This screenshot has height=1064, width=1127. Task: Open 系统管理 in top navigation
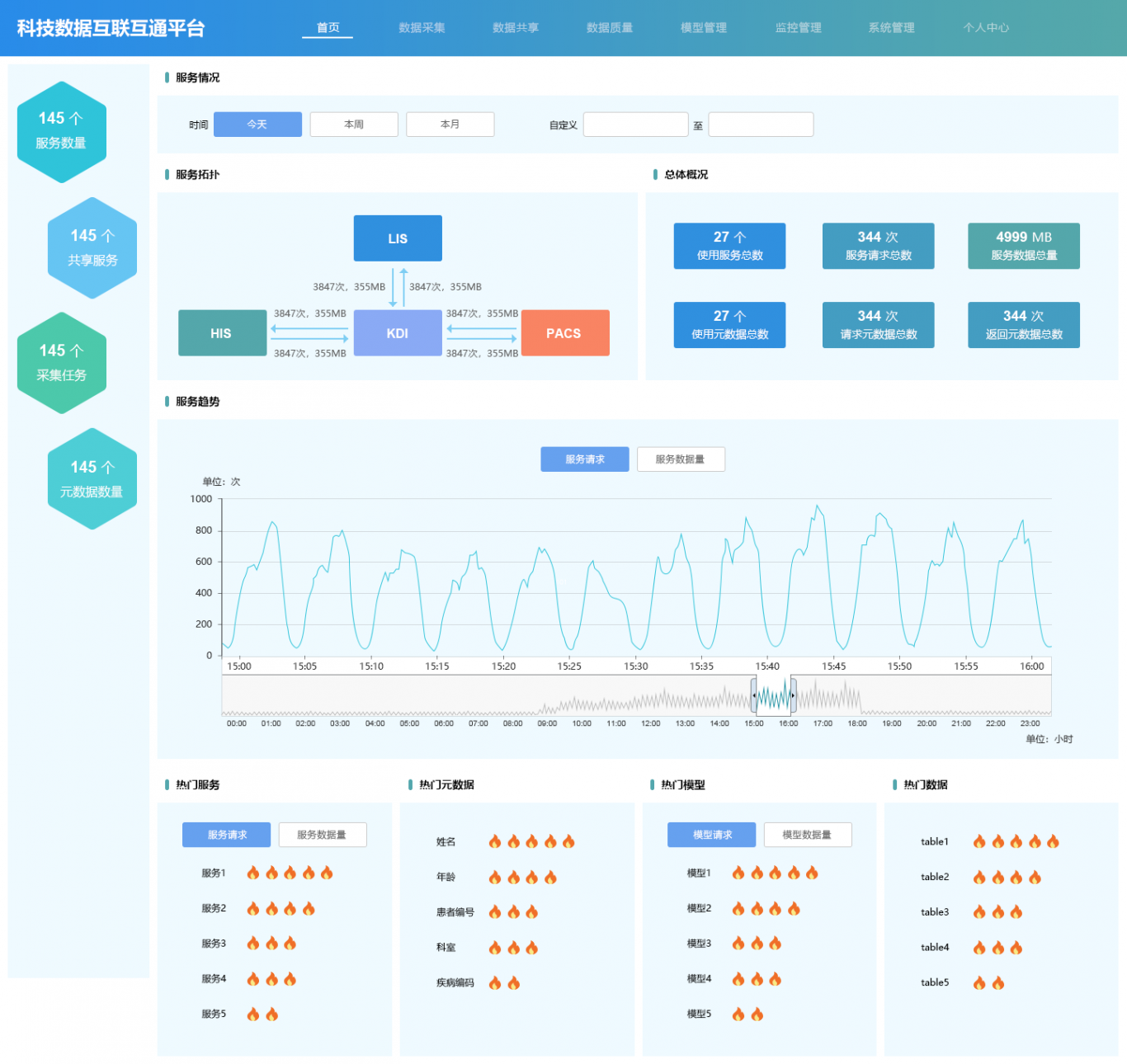click(x=891, y=28)
